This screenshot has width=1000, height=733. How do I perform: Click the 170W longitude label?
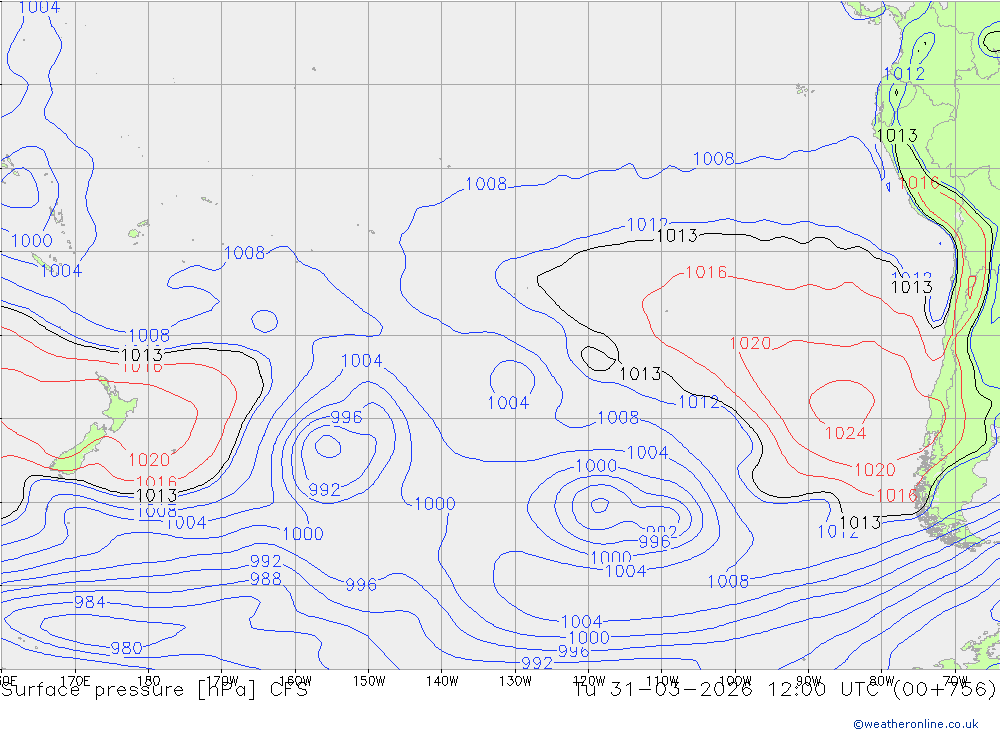coord(222,681)
